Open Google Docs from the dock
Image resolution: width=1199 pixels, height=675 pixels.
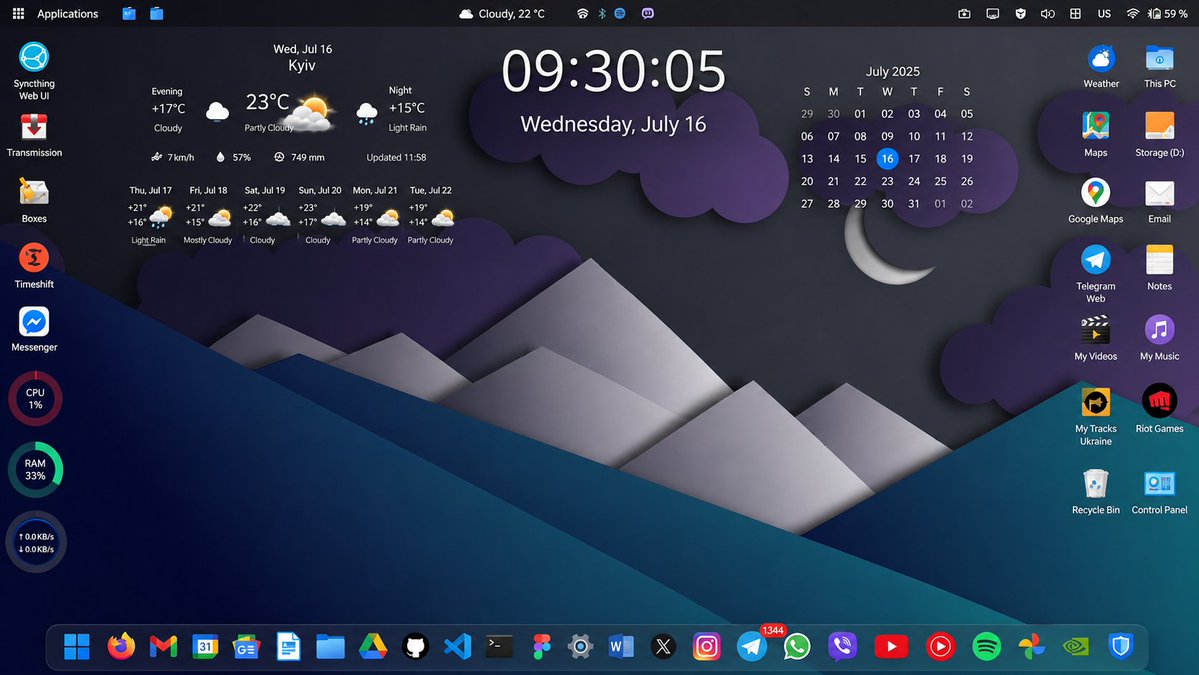(288, 647)
